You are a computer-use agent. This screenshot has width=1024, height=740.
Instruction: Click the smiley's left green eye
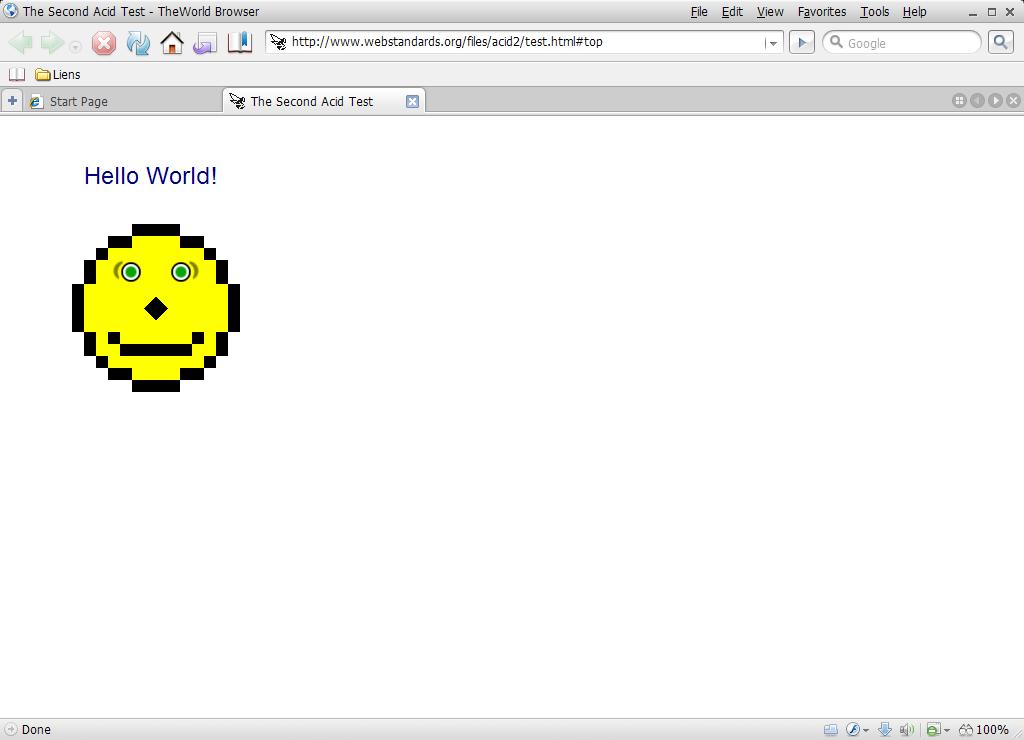[x=131, y=272]
